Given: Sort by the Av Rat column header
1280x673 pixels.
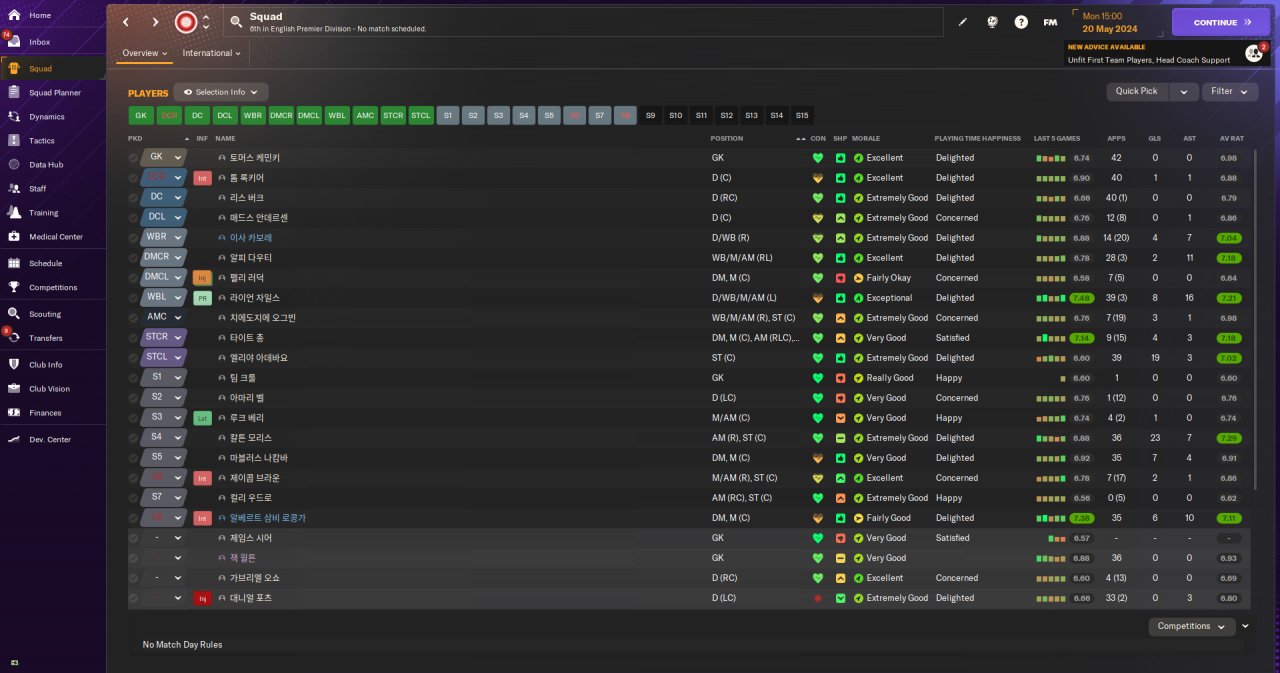Looking at the screenshot, I should pos(1231,138).
